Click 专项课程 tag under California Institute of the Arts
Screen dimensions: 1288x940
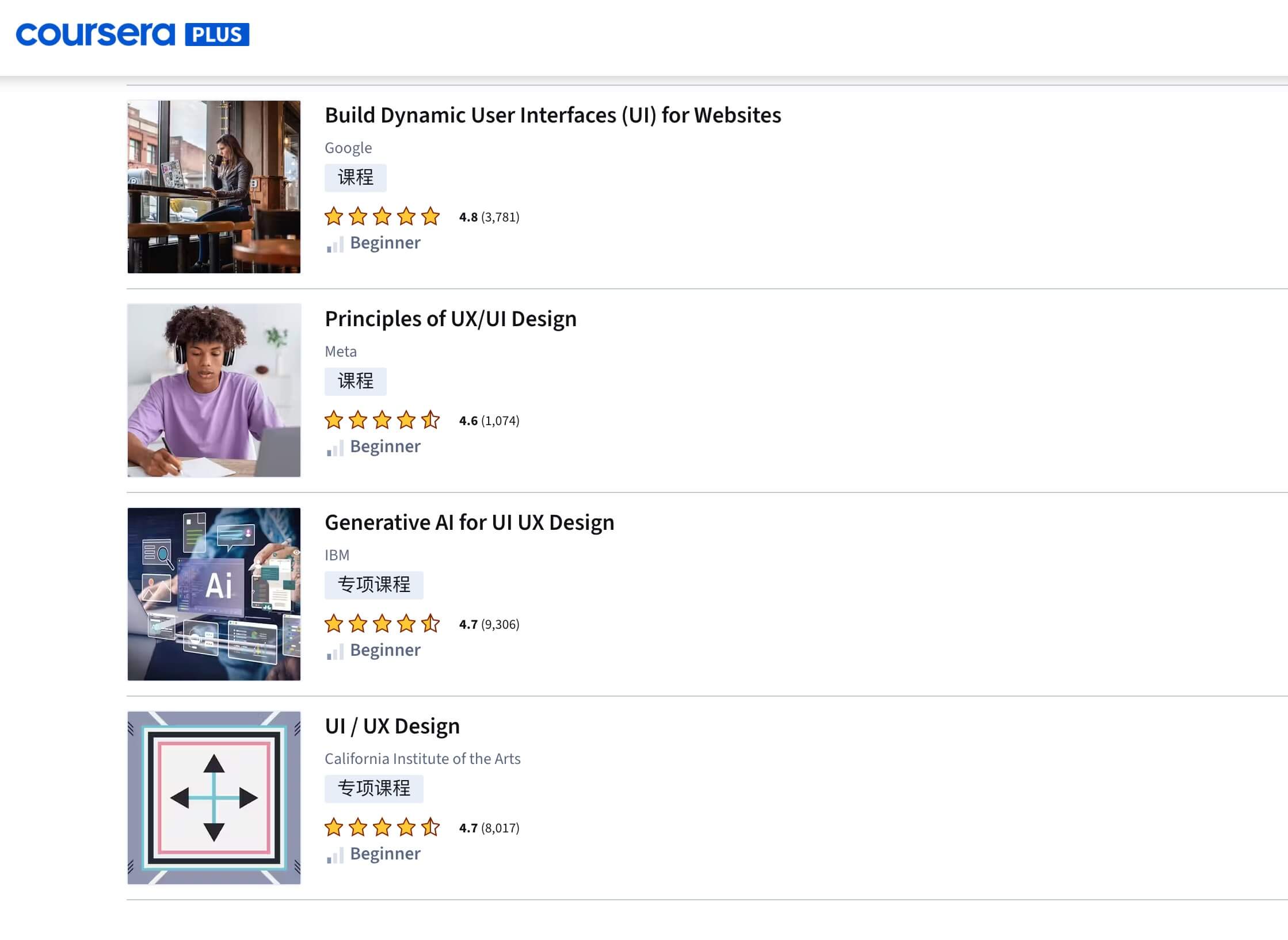(x=374, y=788)
